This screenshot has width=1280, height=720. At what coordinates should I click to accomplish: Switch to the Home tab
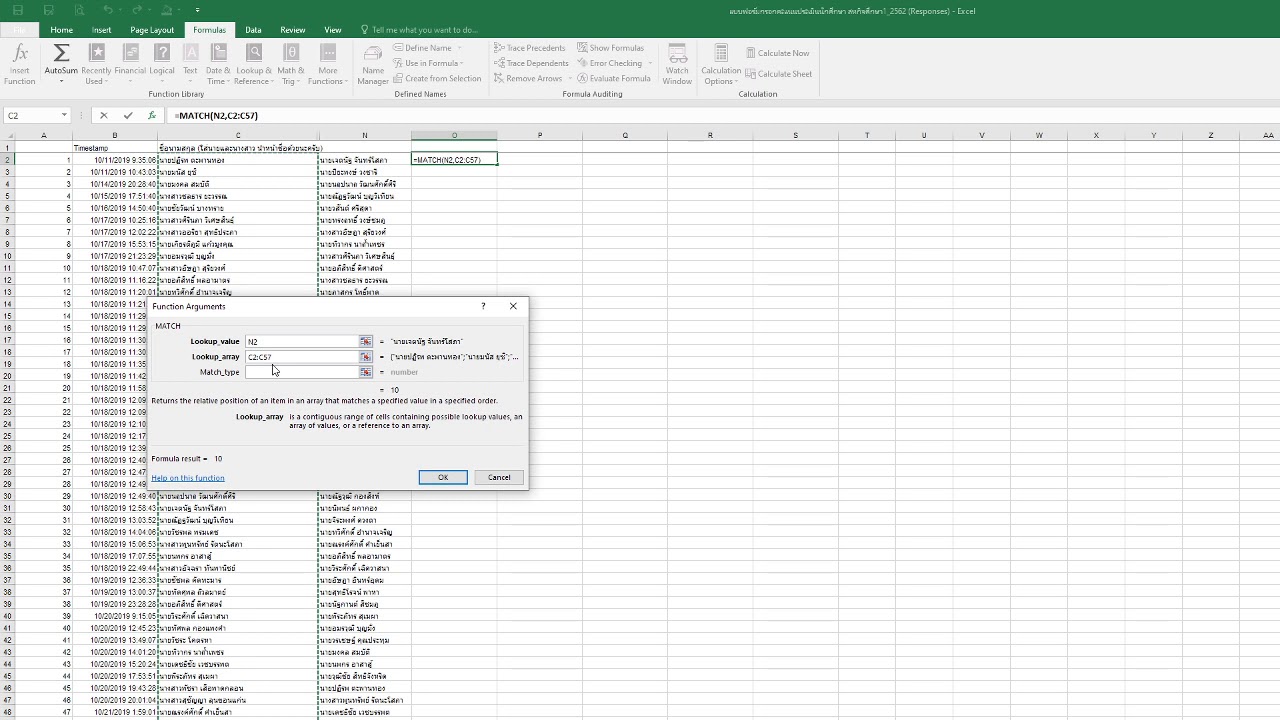click(x=61, y=30)
